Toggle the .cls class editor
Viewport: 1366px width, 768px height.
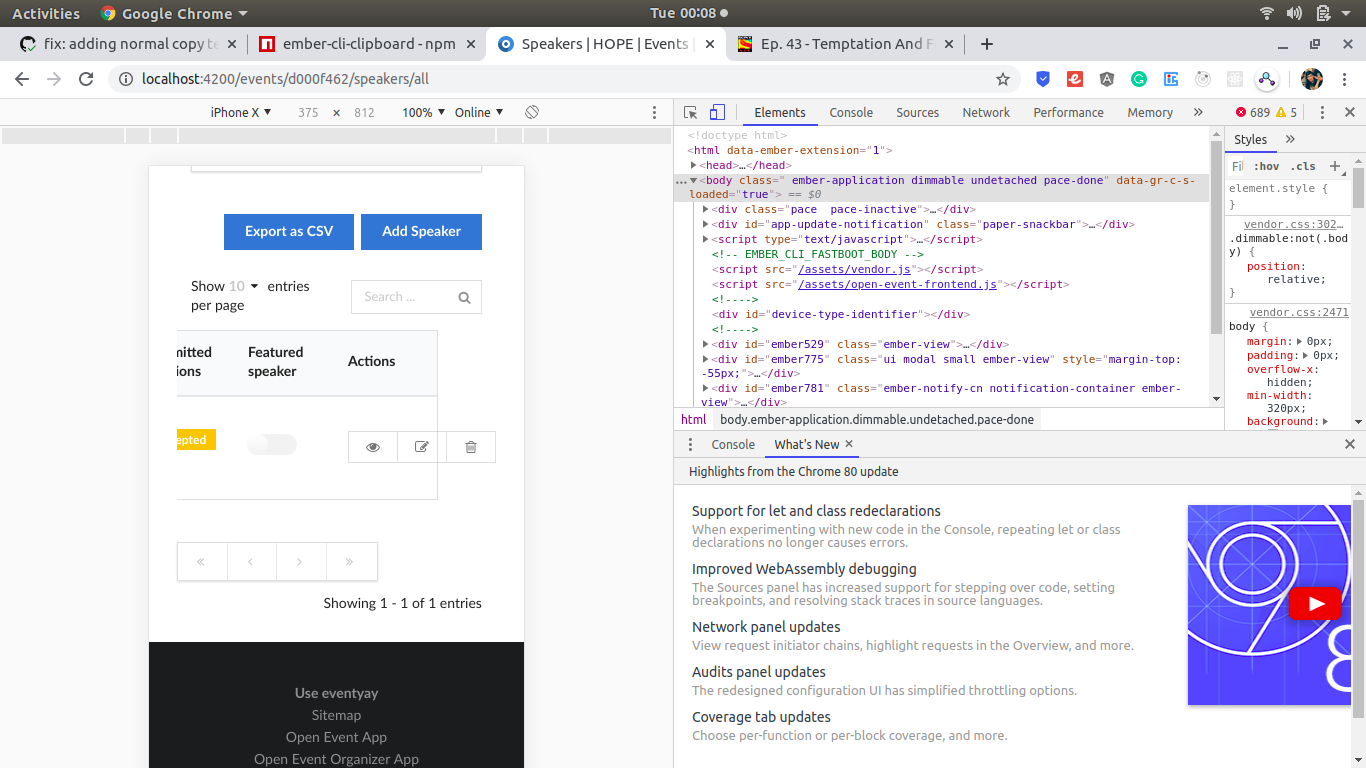(x=1303, y=166)
